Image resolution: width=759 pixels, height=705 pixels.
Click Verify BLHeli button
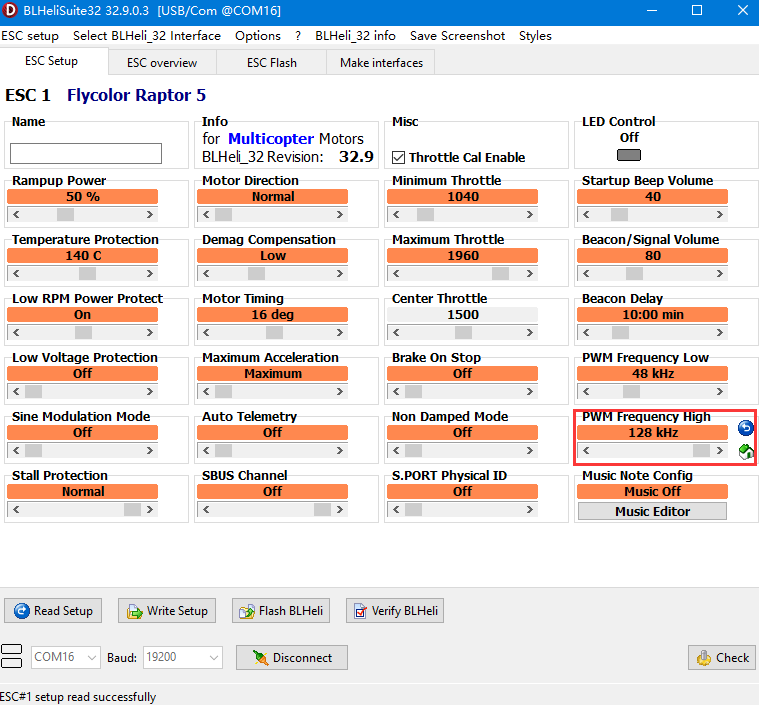[x=395, y=611]
